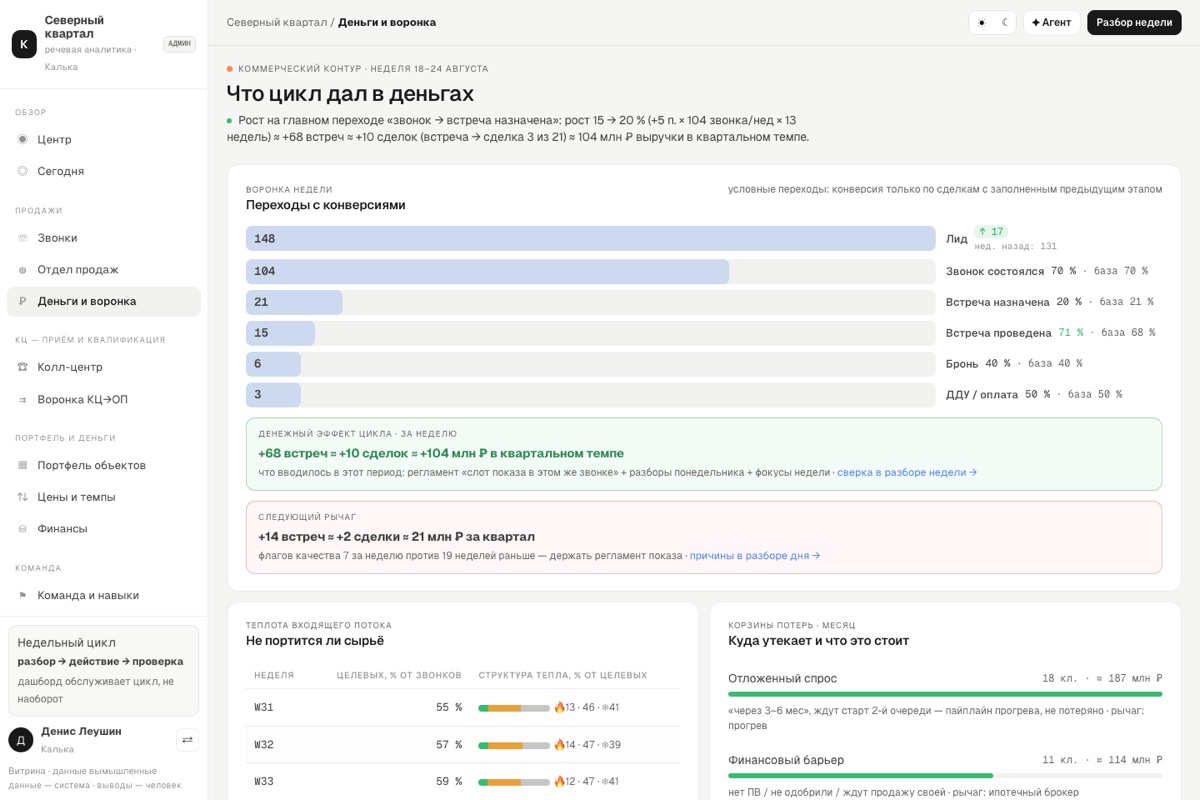1200x800 pixels.
Task: Click the W33 week row label
Action: (264, 782)
